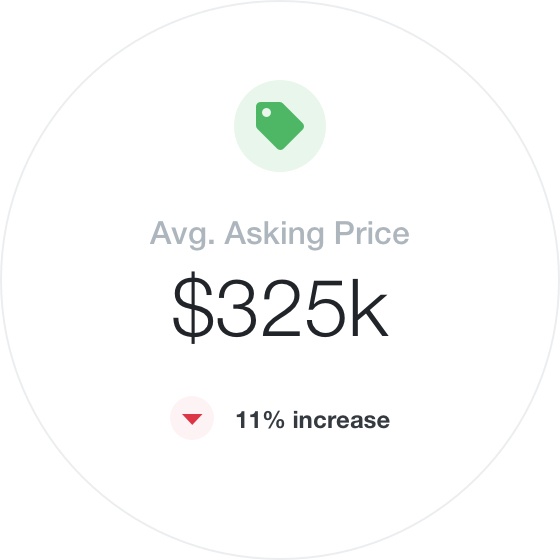560x560 pixels.
Task: Click the white hole in the price tag
Action: [266, 112]
